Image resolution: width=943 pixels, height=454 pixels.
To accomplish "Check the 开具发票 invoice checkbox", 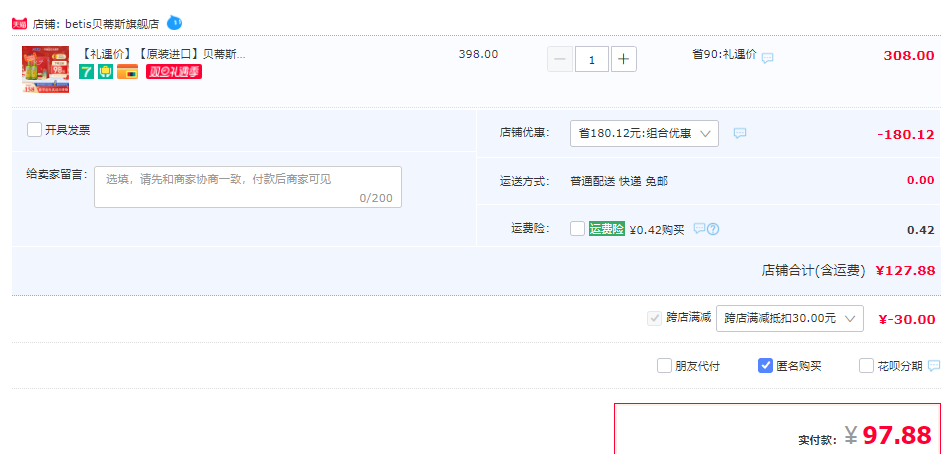I will [x=34, y=129].
